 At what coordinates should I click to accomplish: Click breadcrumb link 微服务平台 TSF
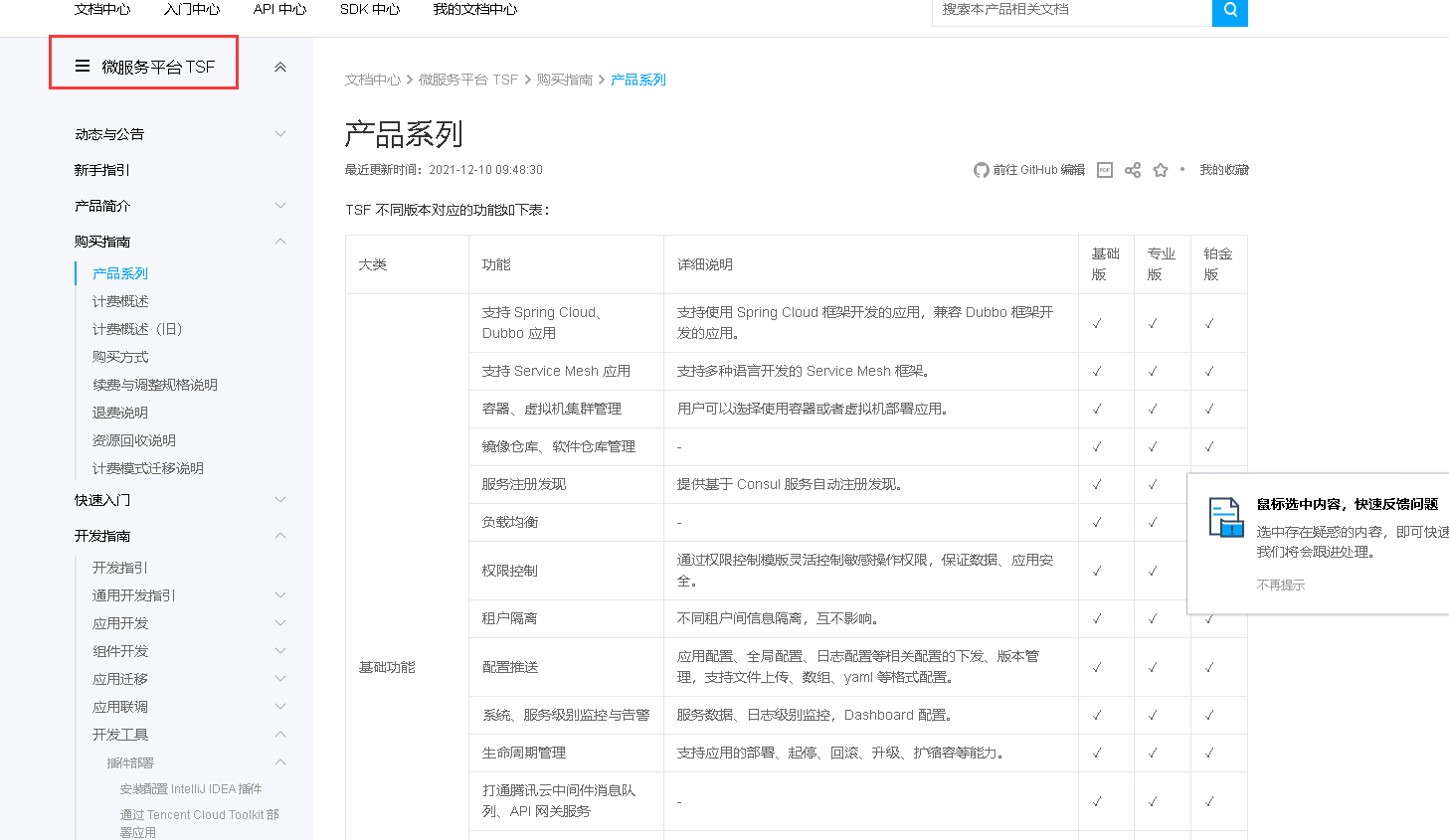point(468,80)
